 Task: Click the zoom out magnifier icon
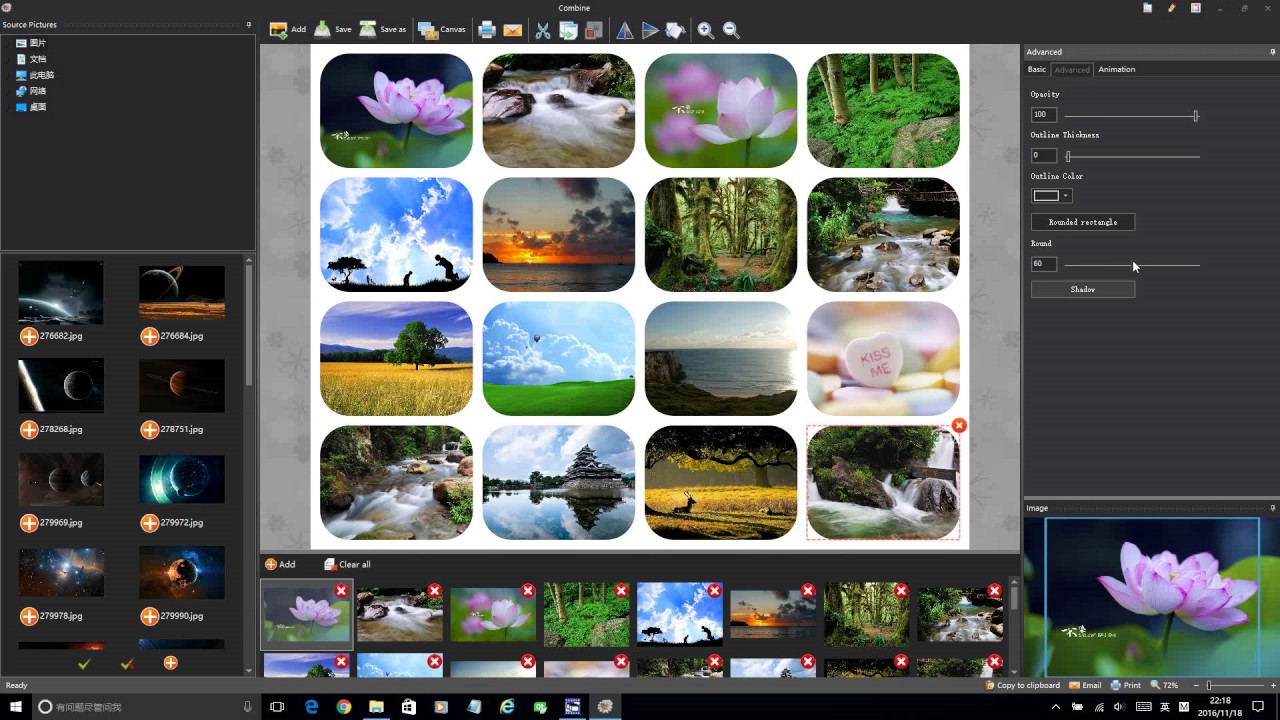(731, 30)
